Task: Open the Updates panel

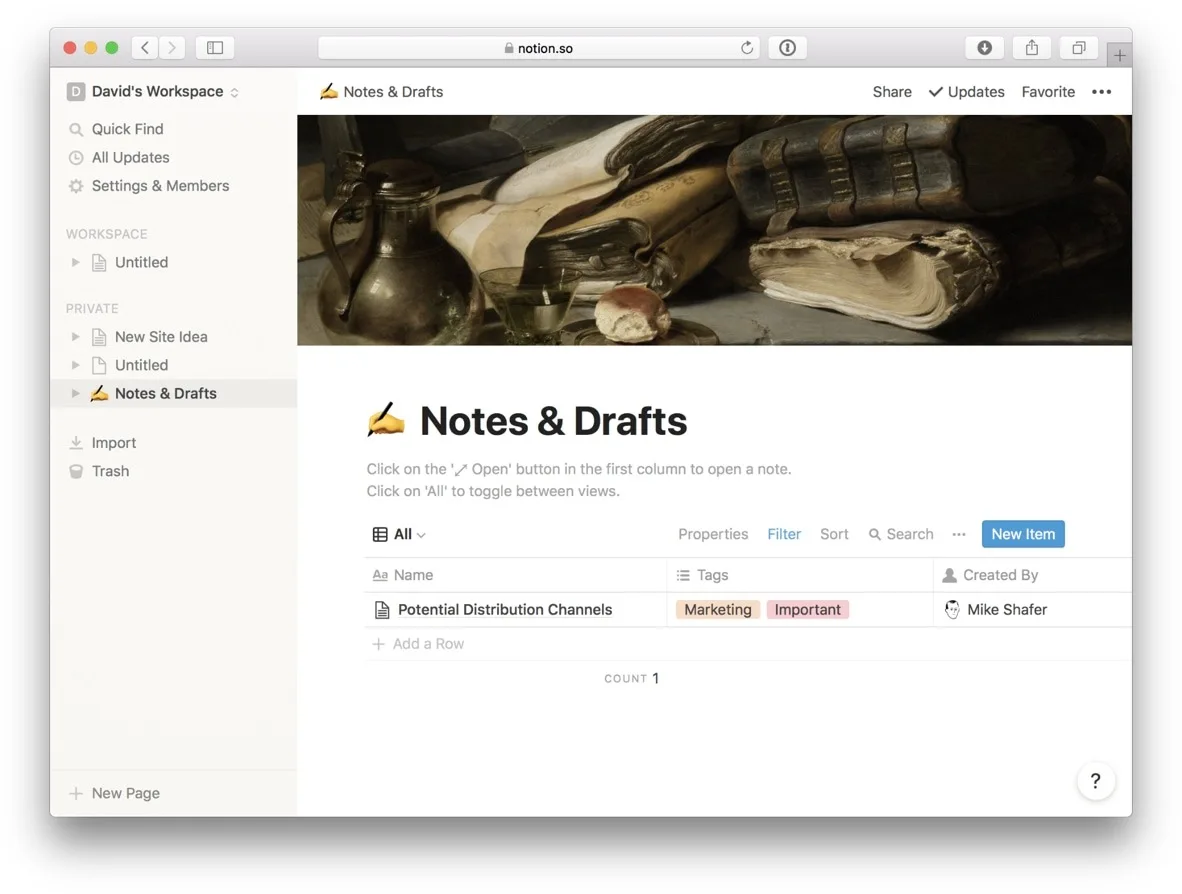Action: (966, 91)
